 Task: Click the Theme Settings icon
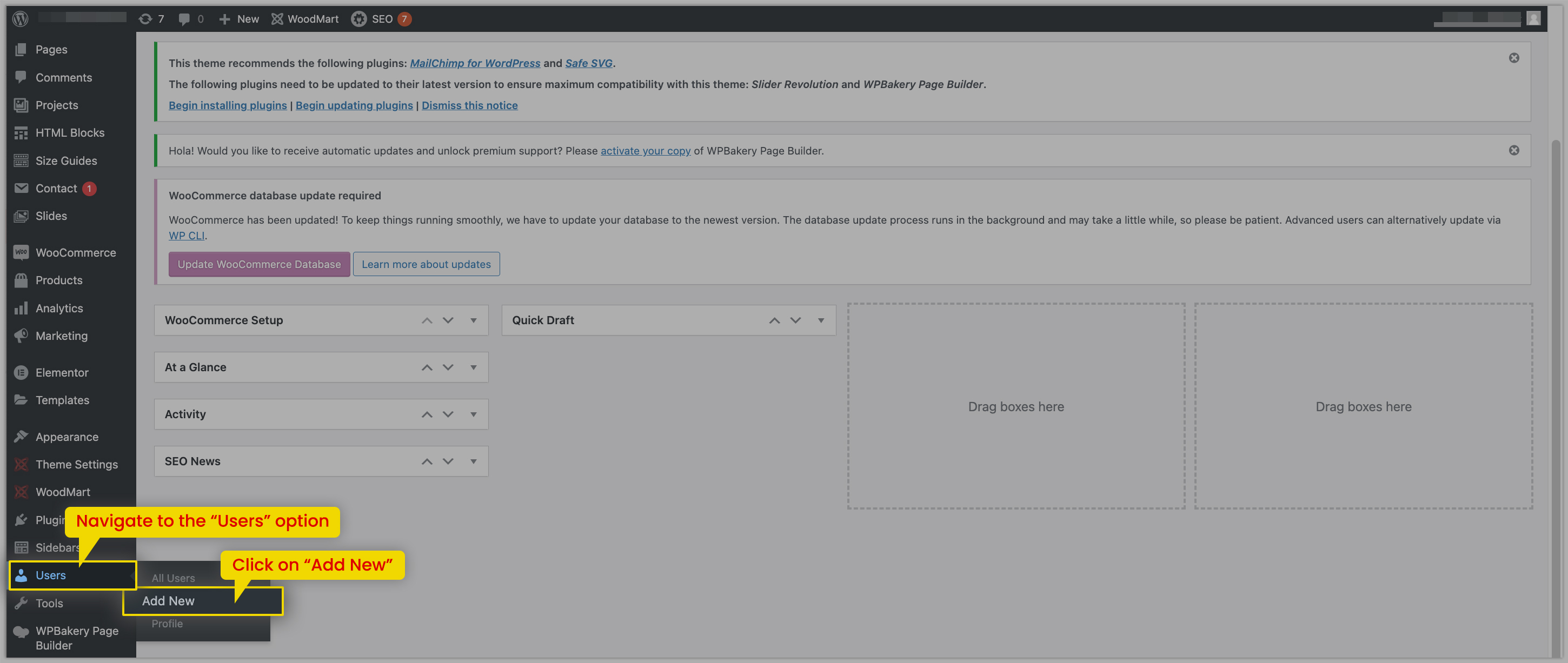pyautogui.click(x=21, y=464)
